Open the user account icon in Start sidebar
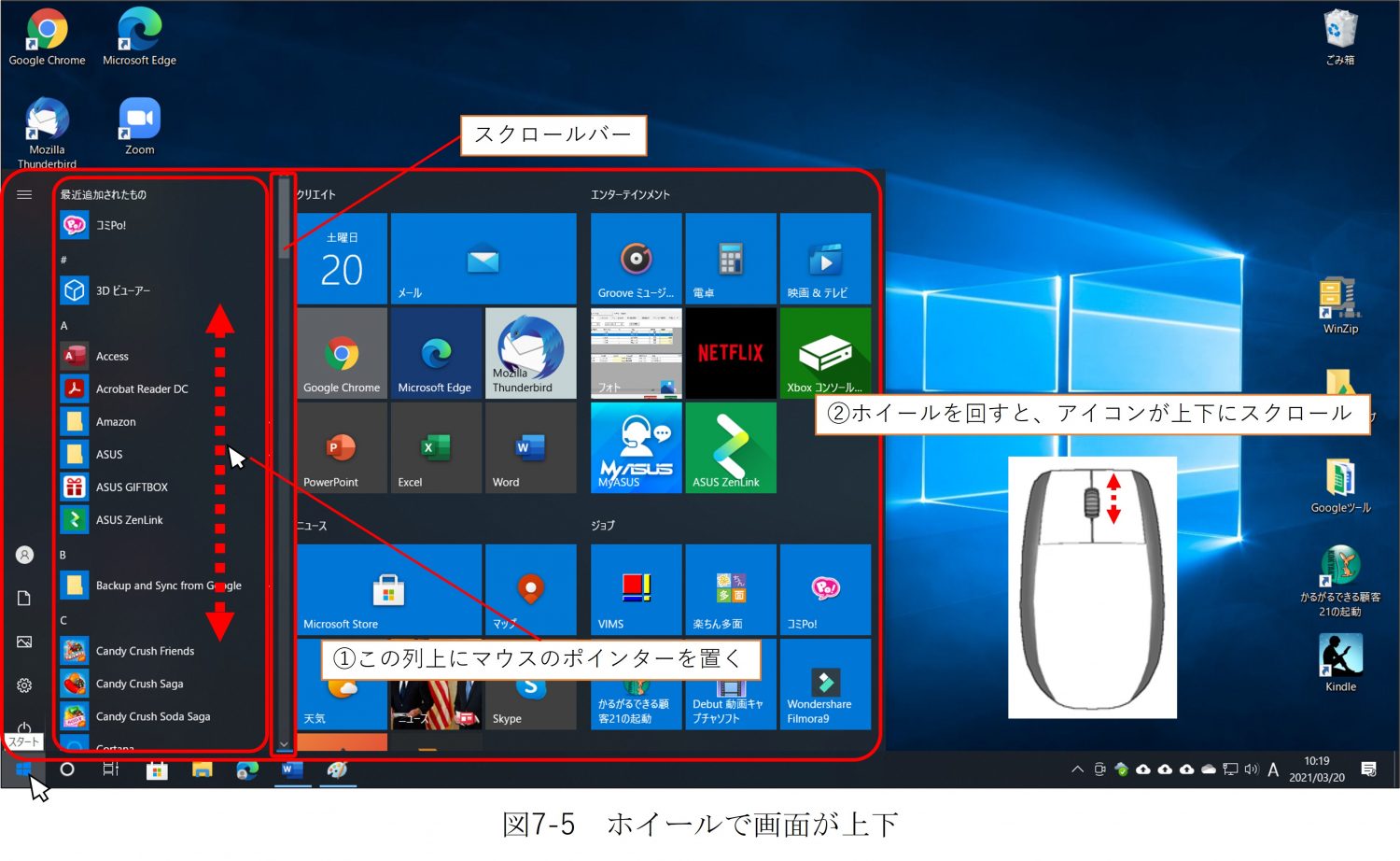Image resolution: width=1400 pixels, height=861 pixels. (x=24, y=555)
